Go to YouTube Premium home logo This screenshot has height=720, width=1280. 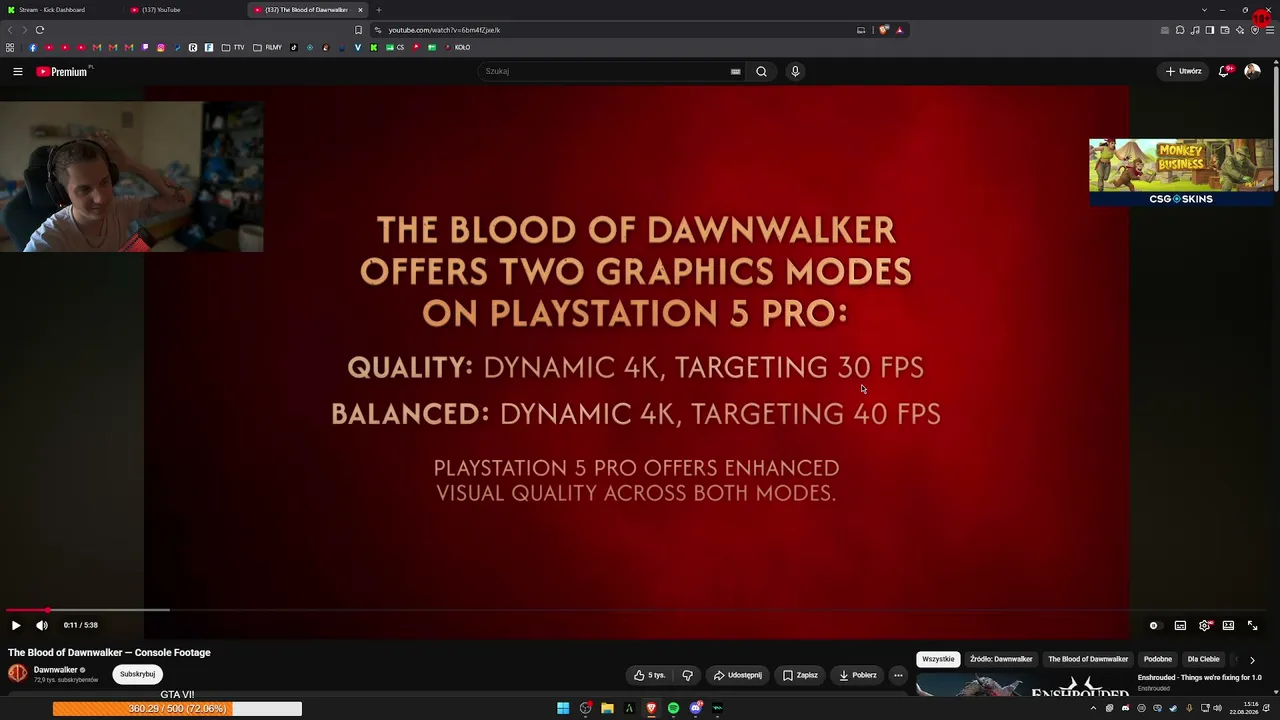click(64, 71)
